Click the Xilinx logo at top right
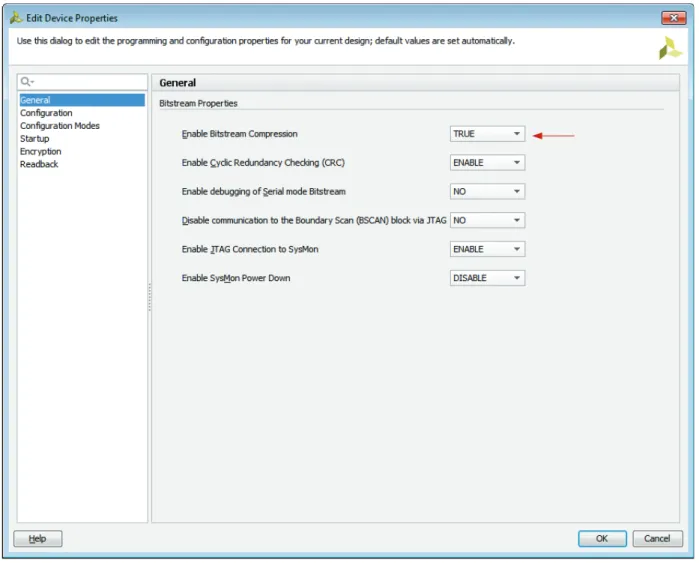 670,48
